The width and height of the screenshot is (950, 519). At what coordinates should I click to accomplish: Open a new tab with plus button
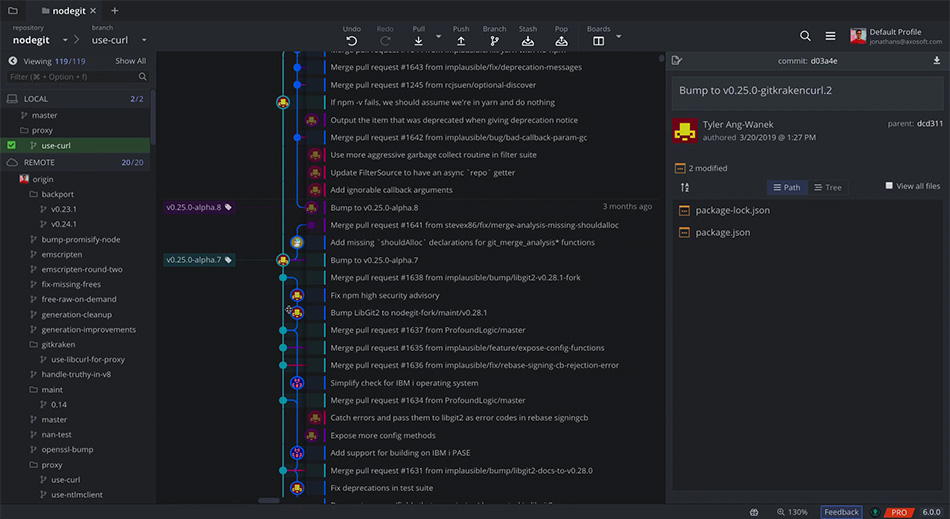click(115, 11)
